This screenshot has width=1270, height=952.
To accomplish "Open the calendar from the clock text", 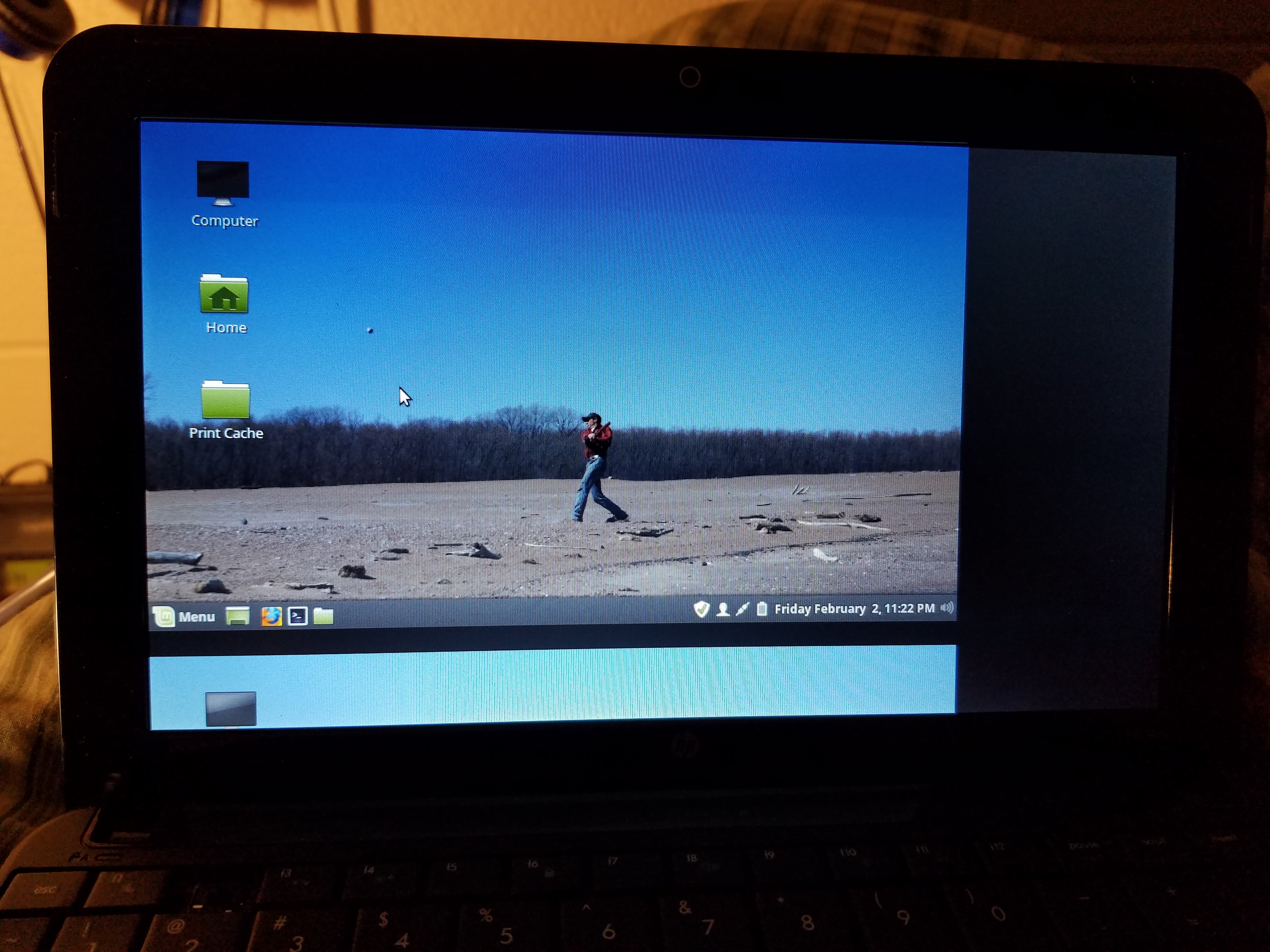I will coord(854,608).
